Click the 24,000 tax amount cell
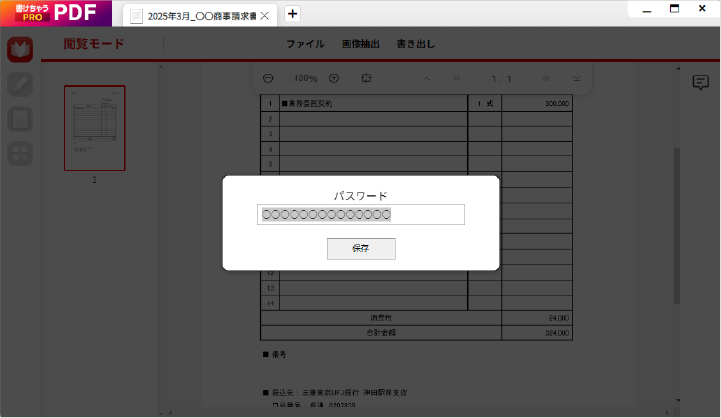Screen dimensions: 721x418 [x=537, y=318]
